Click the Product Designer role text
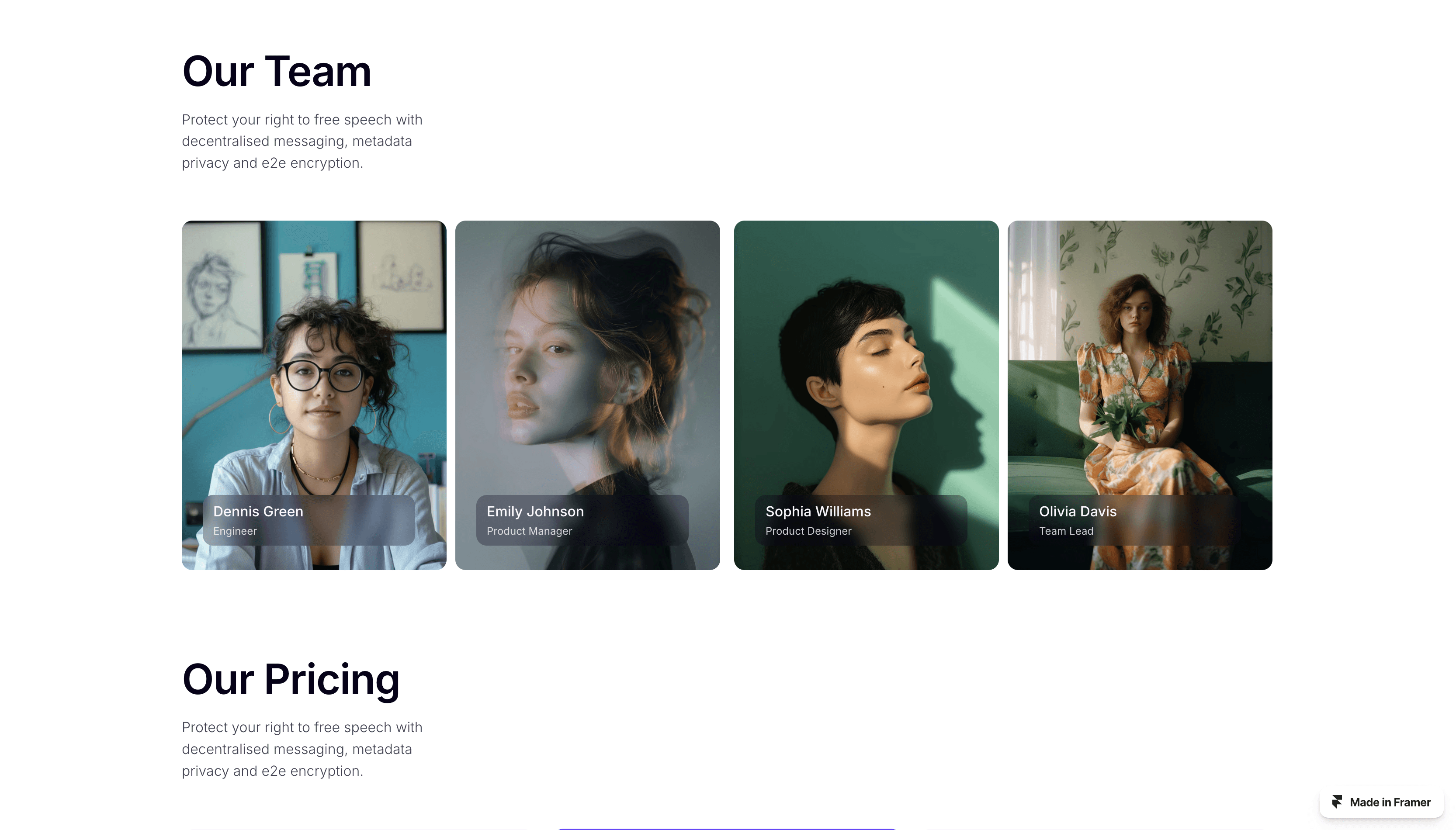Image resolution: width=1456 pixels, height=830 pixels. coord(808,531)
